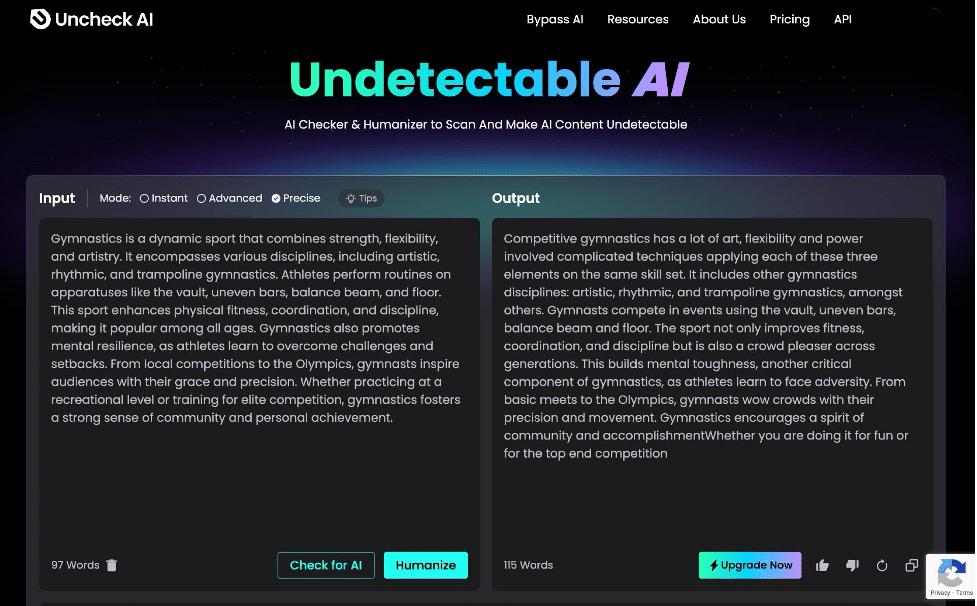Copy the output text using the copy icon
This screenshot has width=977, height=606.
pos(911,565)
